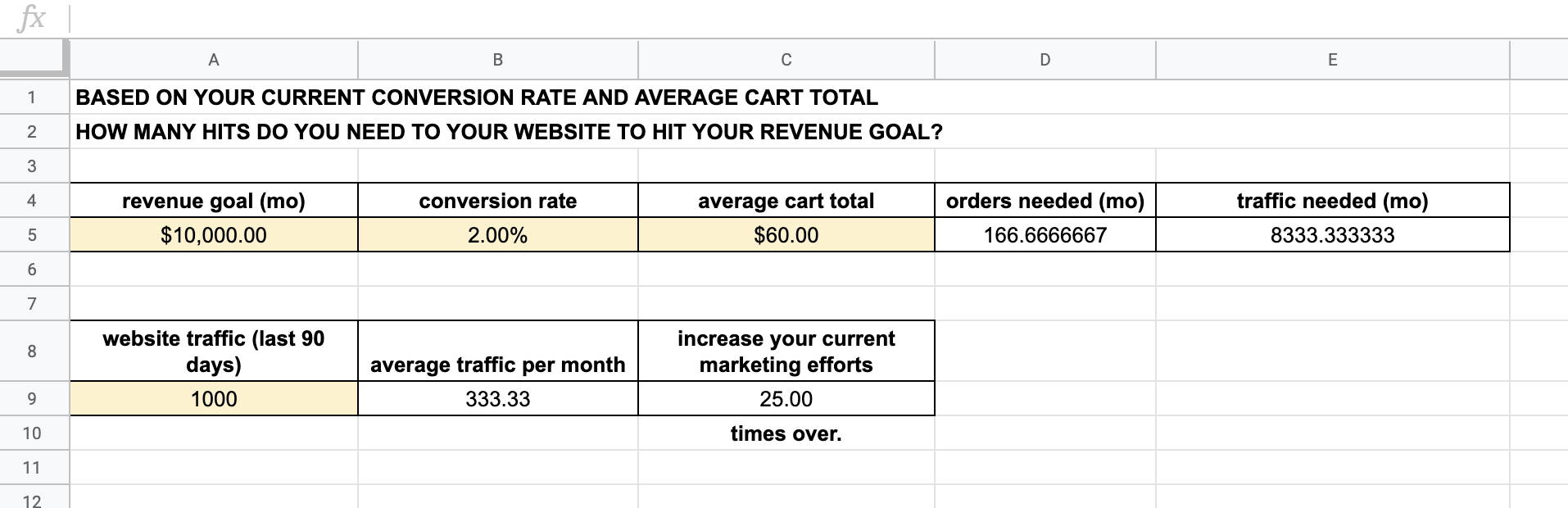Select row 11 header
This screenshot has width=1568, height=508.
pyautogui.click(x=32, y=468)
